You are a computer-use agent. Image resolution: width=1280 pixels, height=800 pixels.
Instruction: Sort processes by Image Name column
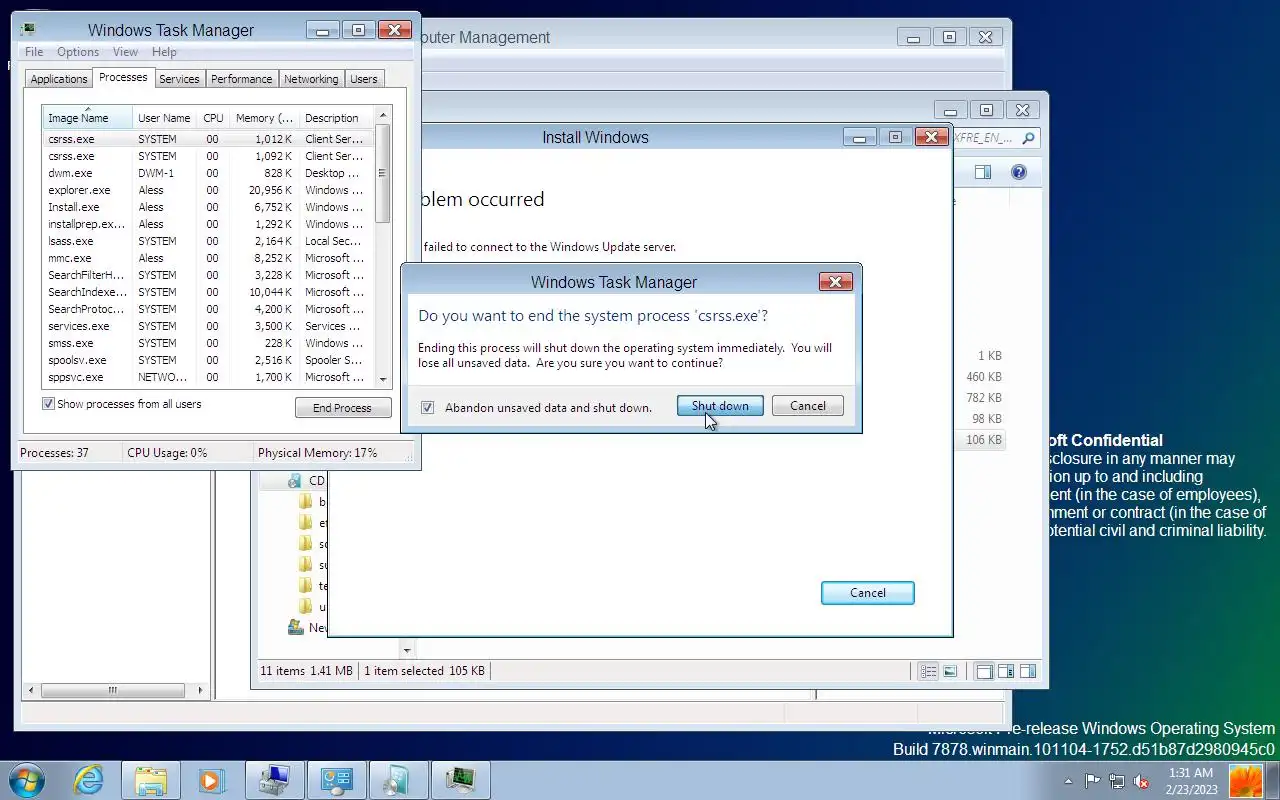coord(87,118)
